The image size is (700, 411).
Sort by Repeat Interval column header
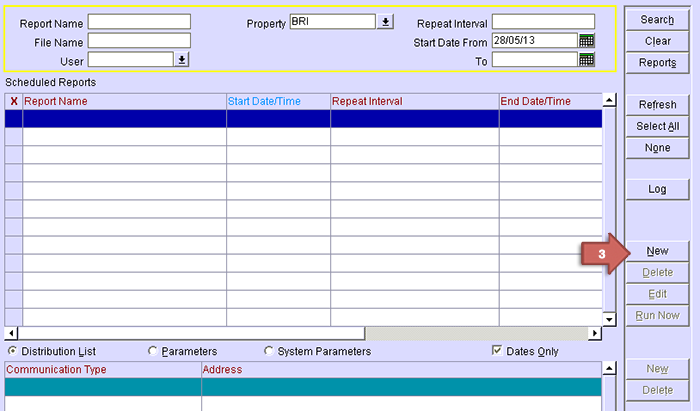pos(415,101)
